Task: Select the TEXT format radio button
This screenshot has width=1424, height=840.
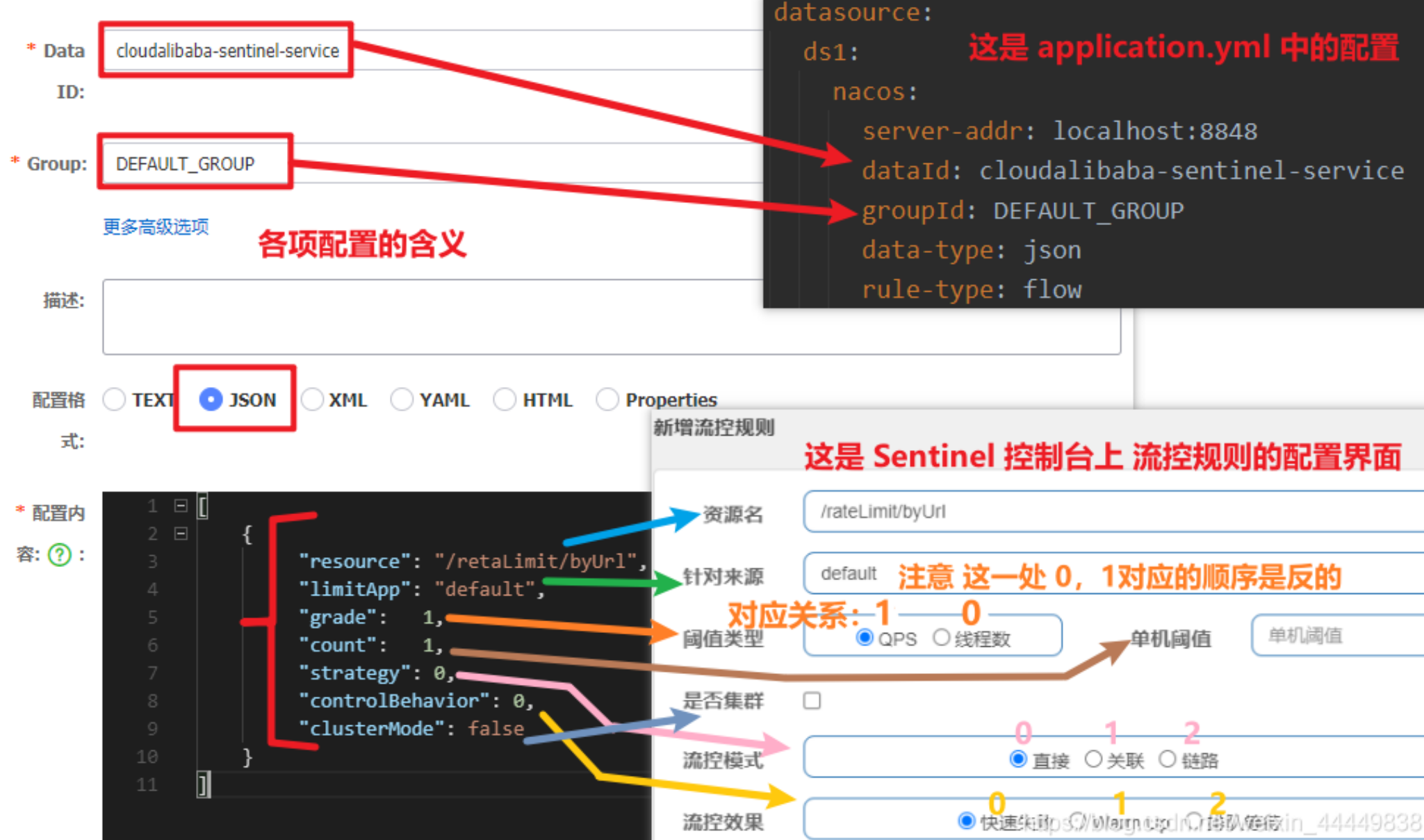Action: pos(114,400)
